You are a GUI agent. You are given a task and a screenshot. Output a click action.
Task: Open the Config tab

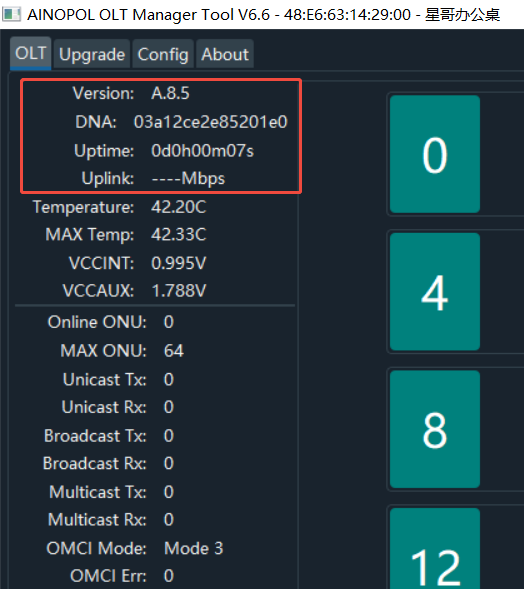coord(163,54)
